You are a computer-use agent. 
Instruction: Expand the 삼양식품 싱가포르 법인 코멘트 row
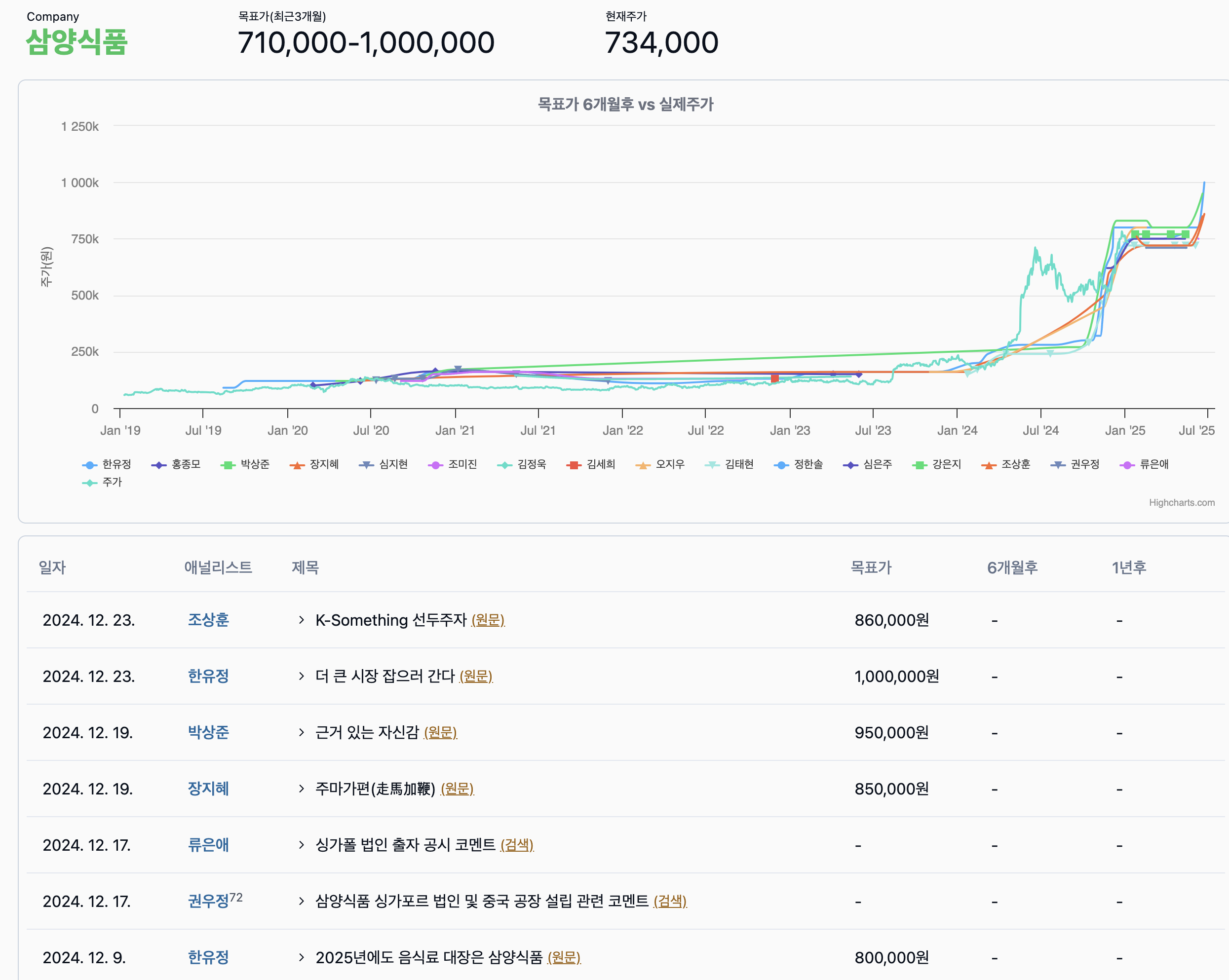click(302, 902)
